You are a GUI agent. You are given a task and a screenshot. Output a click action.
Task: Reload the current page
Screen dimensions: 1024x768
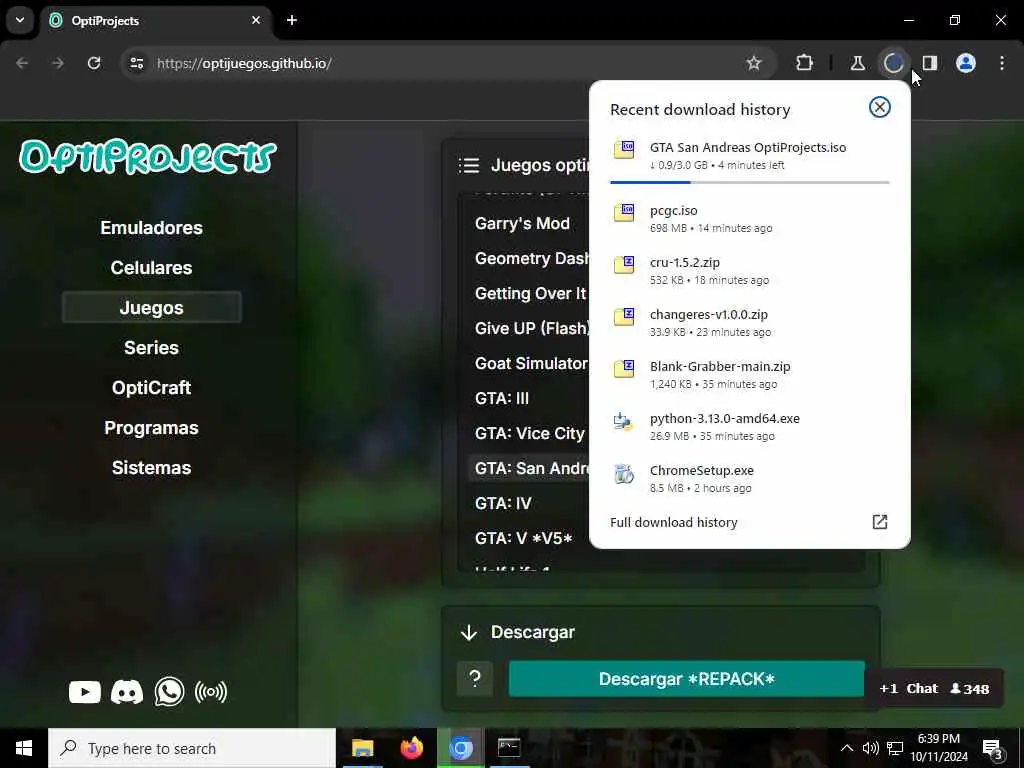[94, 63]
